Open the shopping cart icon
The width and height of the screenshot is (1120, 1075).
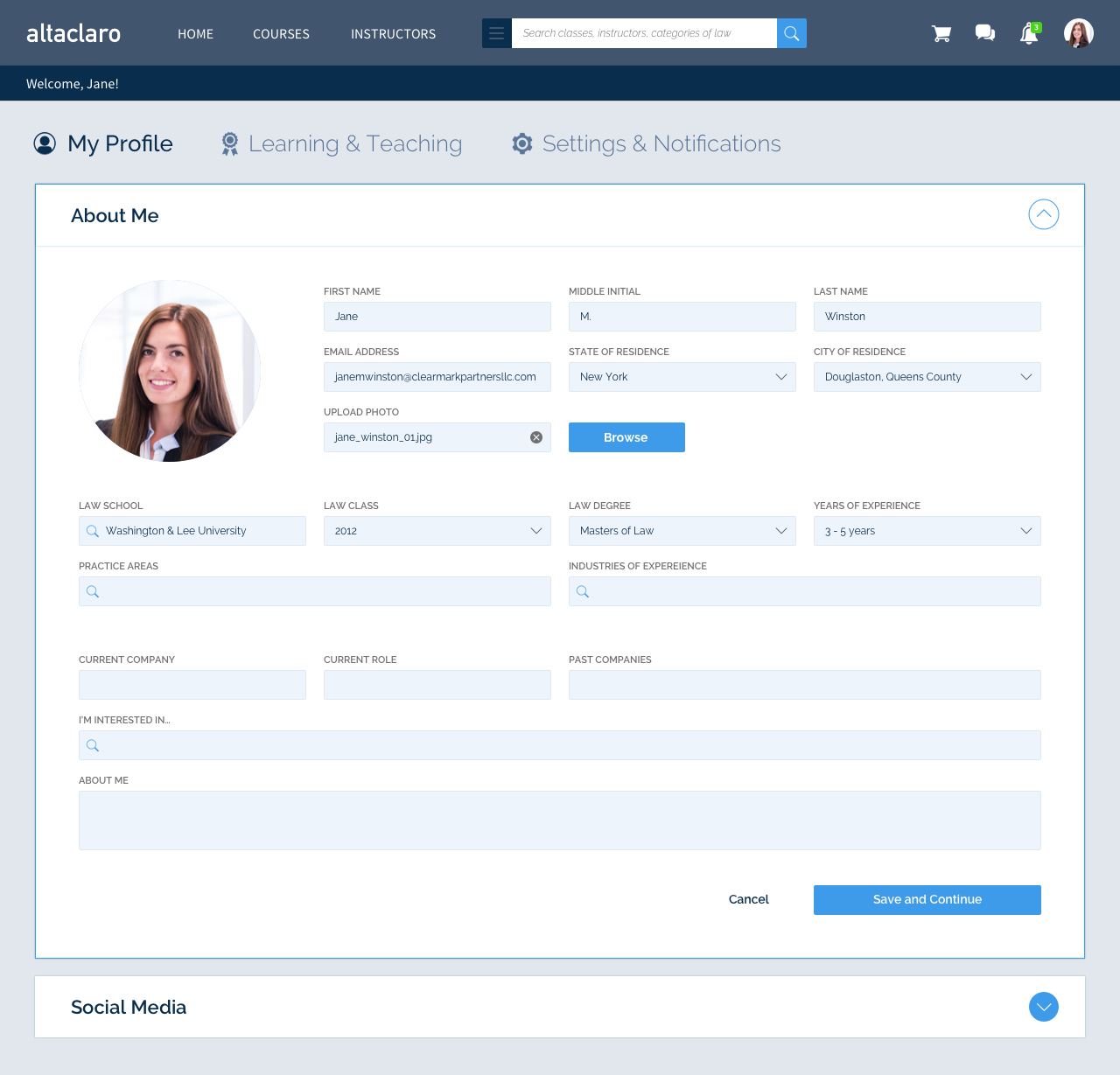(941, 34)
